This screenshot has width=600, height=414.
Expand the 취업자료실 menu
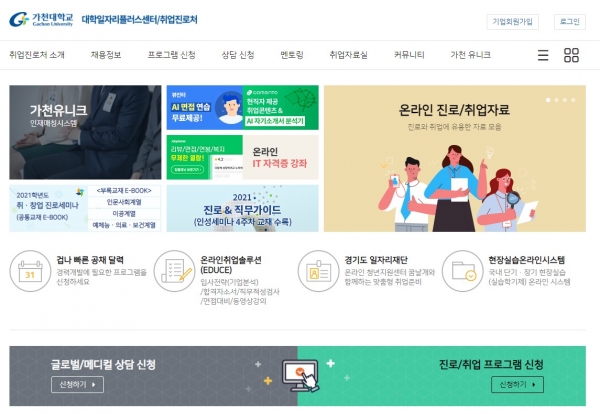pyautogui.click(x=349, y=55)
